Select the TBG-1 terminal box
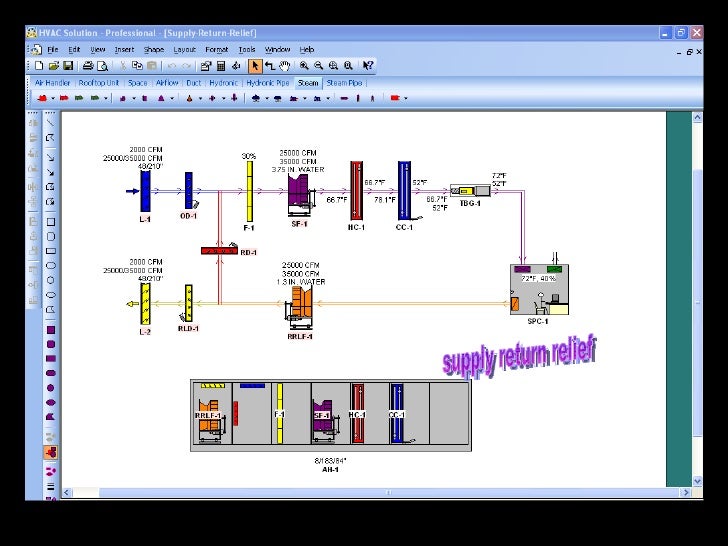 [x=470, y=191]
